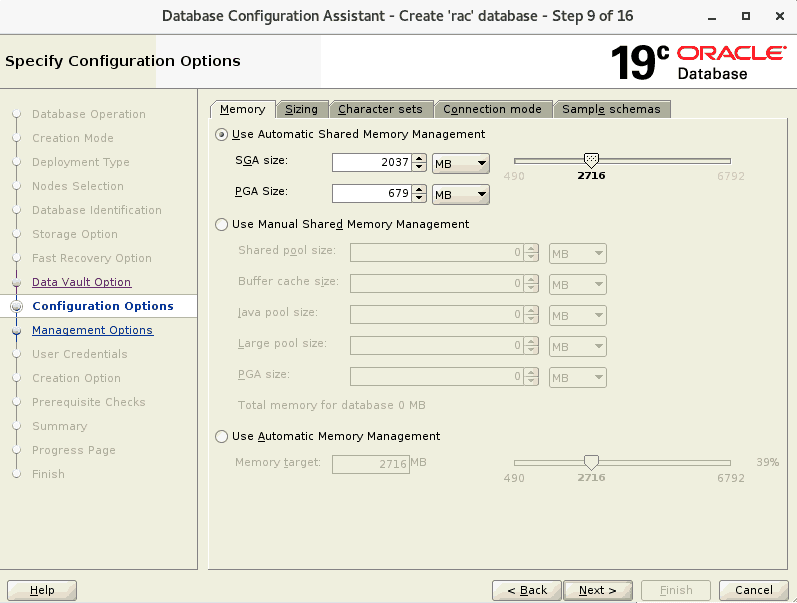Increase Shared pool size with up arrow

531,248
